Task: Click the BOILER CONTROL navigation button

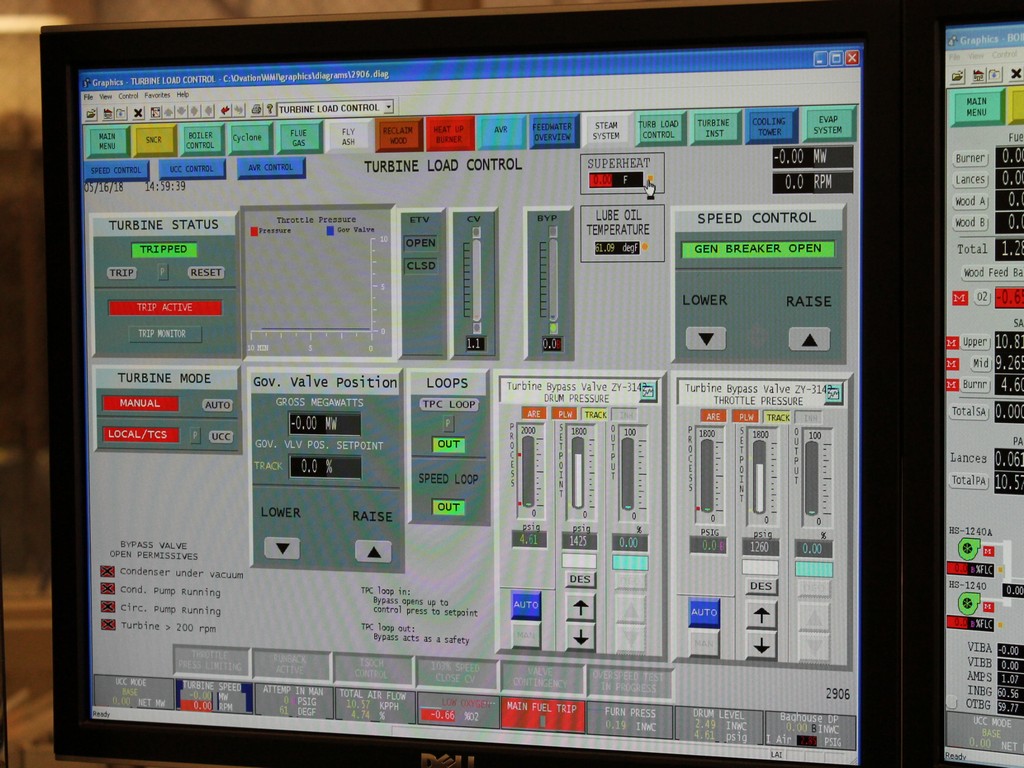Action: pos(200,140)
